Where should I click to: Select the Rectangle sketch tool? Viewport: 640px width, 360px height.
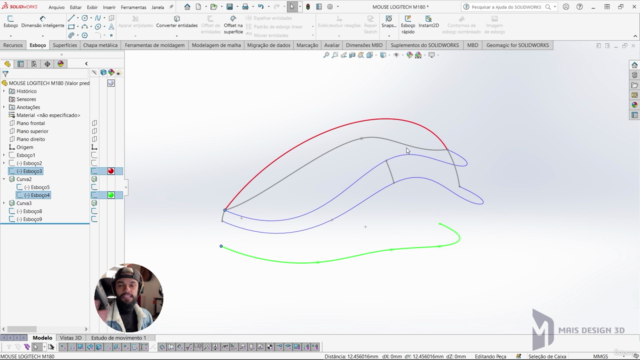71,27
